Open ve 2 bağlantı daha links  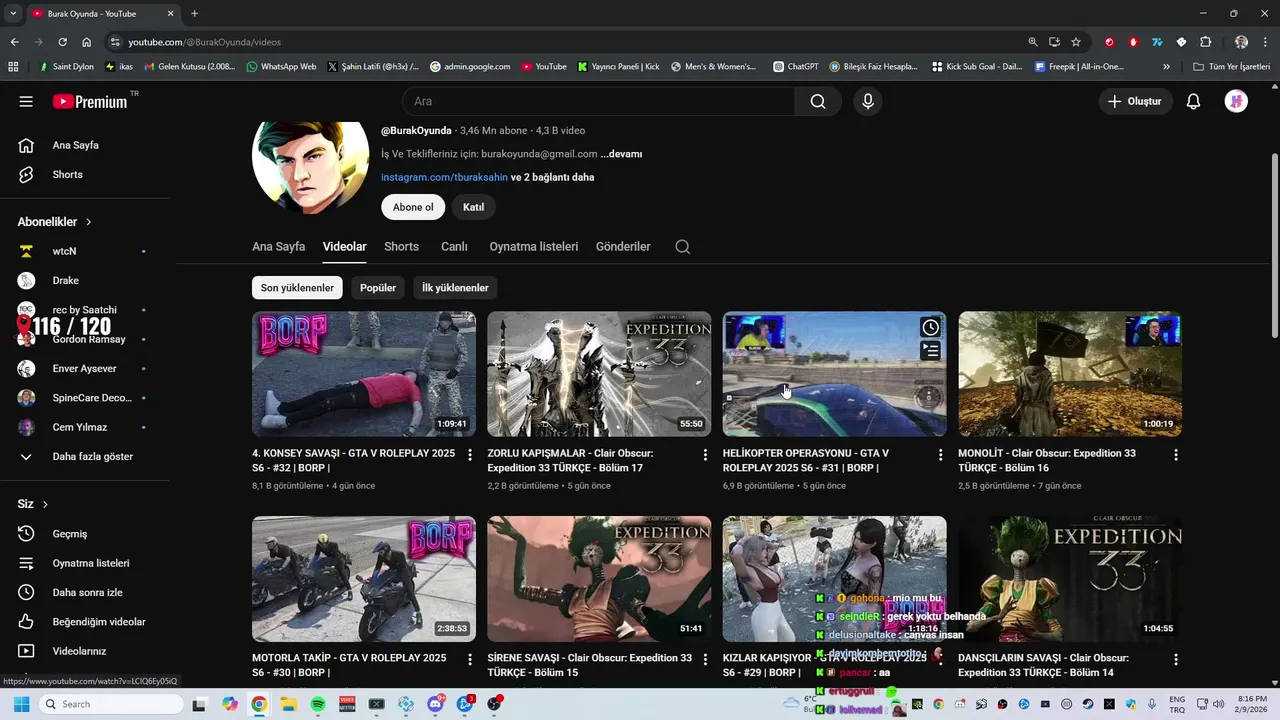(x=553, y=177)
